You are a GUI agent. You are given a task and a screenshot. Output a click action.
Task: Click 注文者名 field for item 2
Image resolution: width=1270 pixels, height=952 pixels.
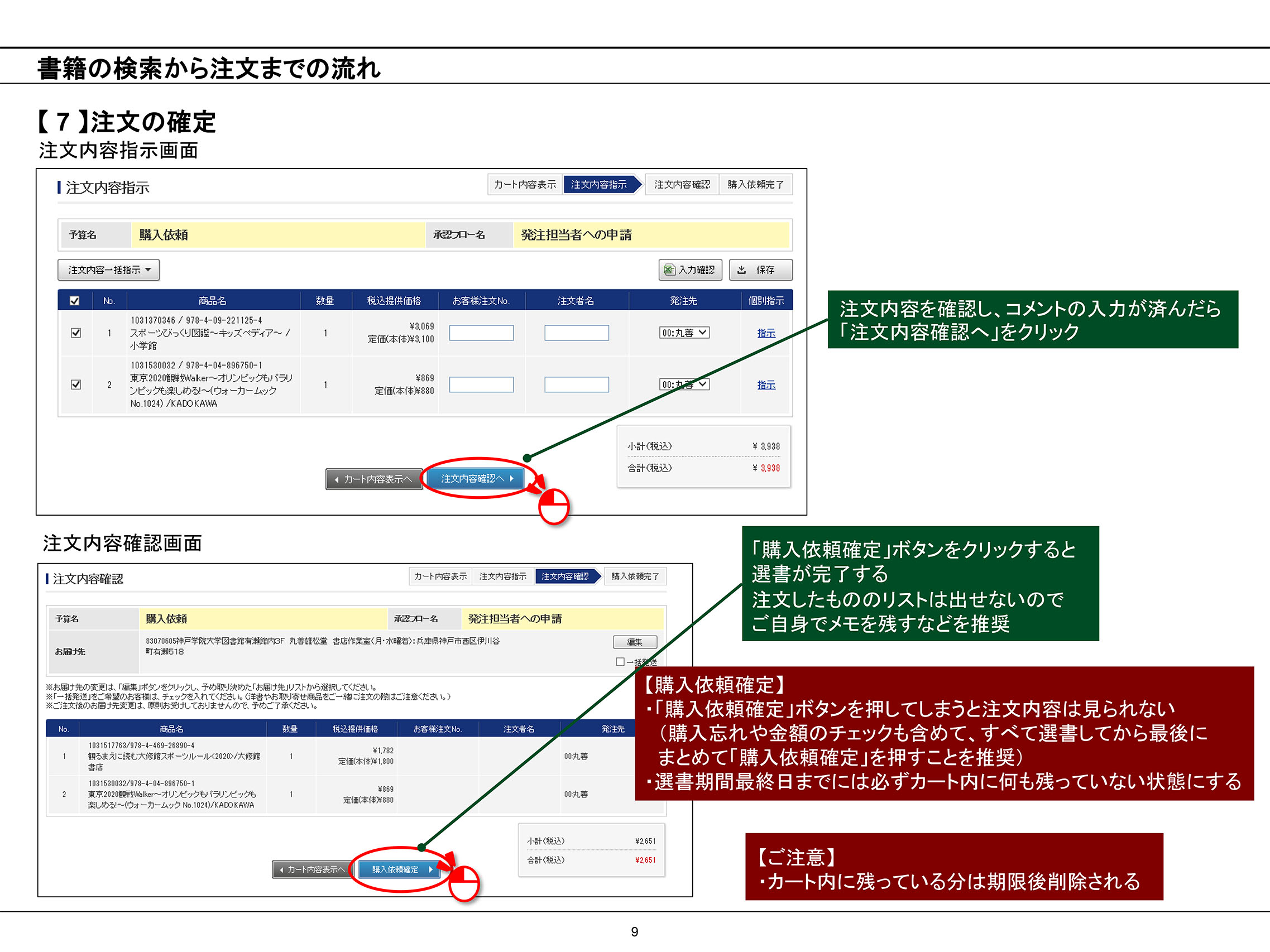pos(577,384)
